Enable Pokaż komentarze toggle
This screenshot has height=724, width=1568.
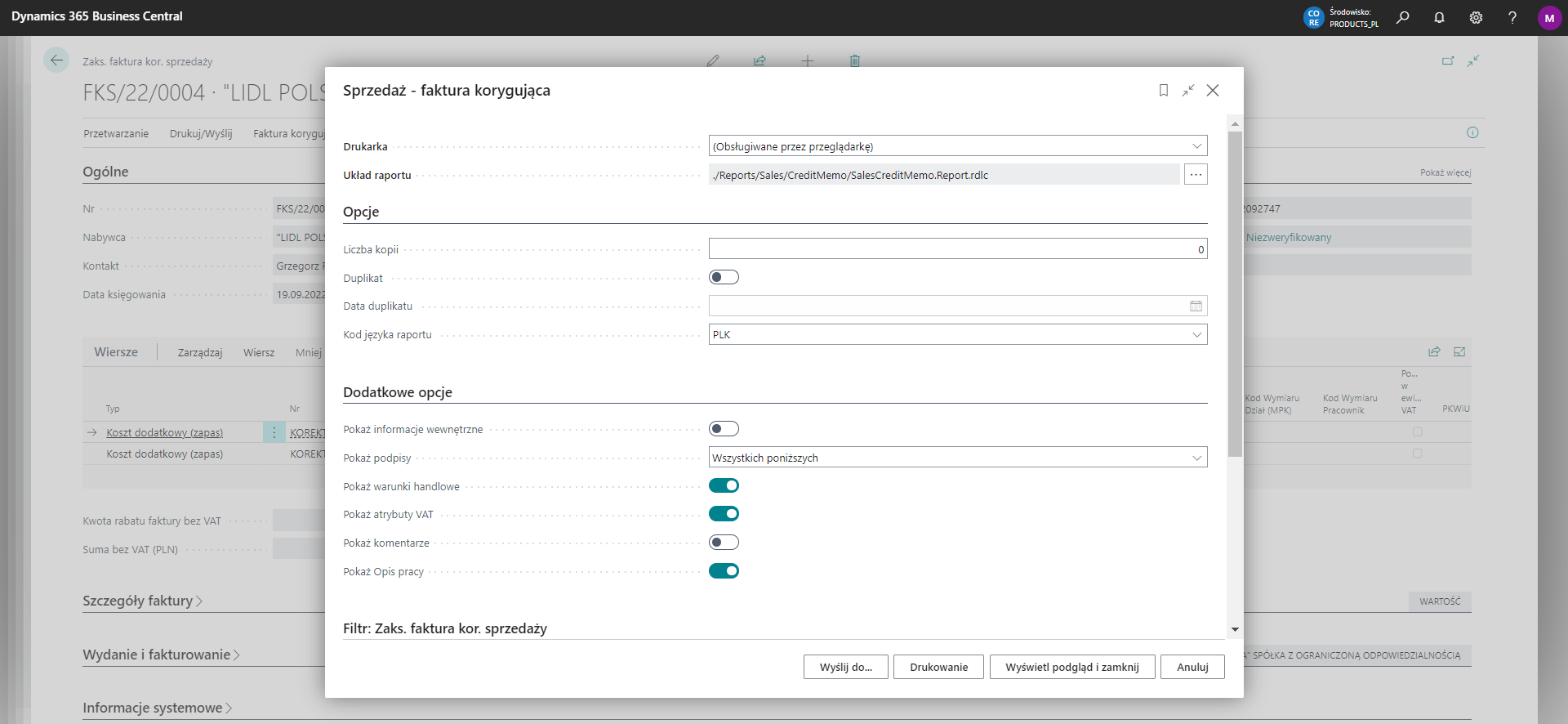pos(724,543)
